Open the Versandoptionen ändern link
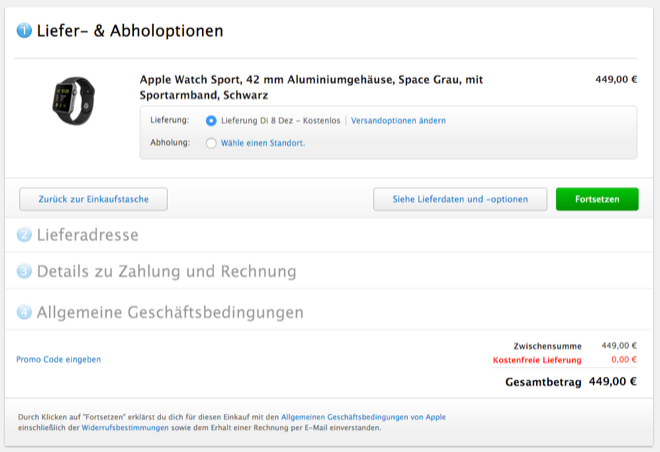660x452 pixels. click(x=398, y=121)
